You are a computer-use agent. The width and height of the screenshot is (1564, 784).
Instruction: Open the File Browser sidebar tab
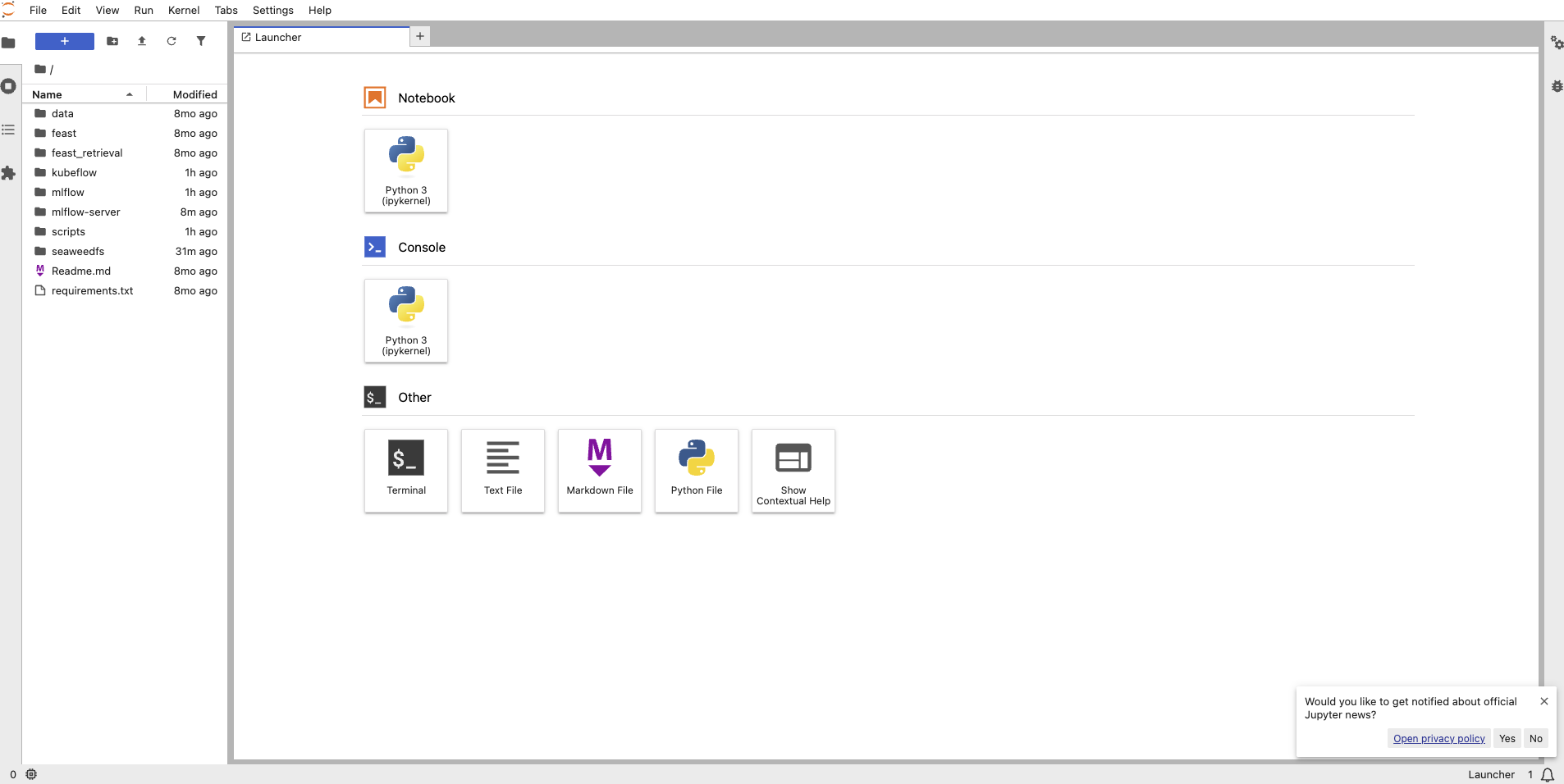point(8,43)
